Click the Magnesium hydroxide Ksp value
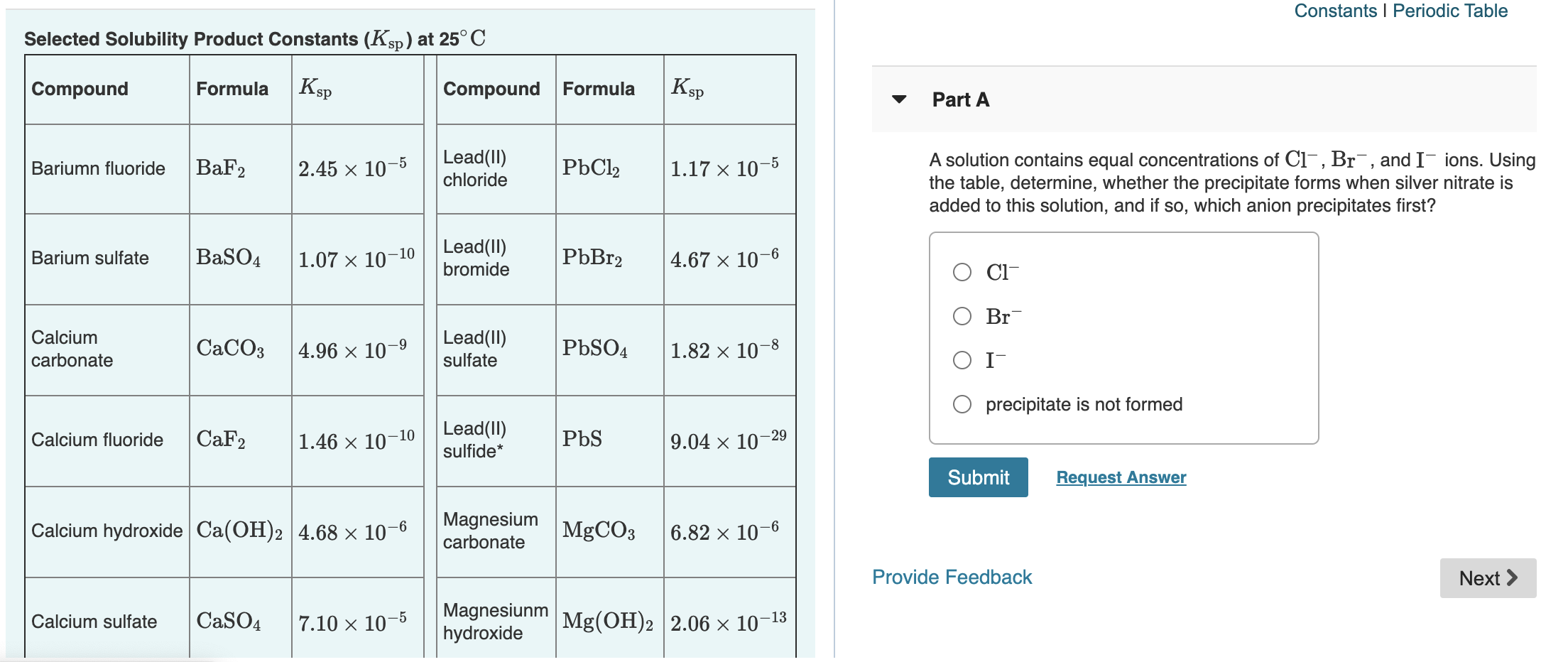 [x=727, y=622]
